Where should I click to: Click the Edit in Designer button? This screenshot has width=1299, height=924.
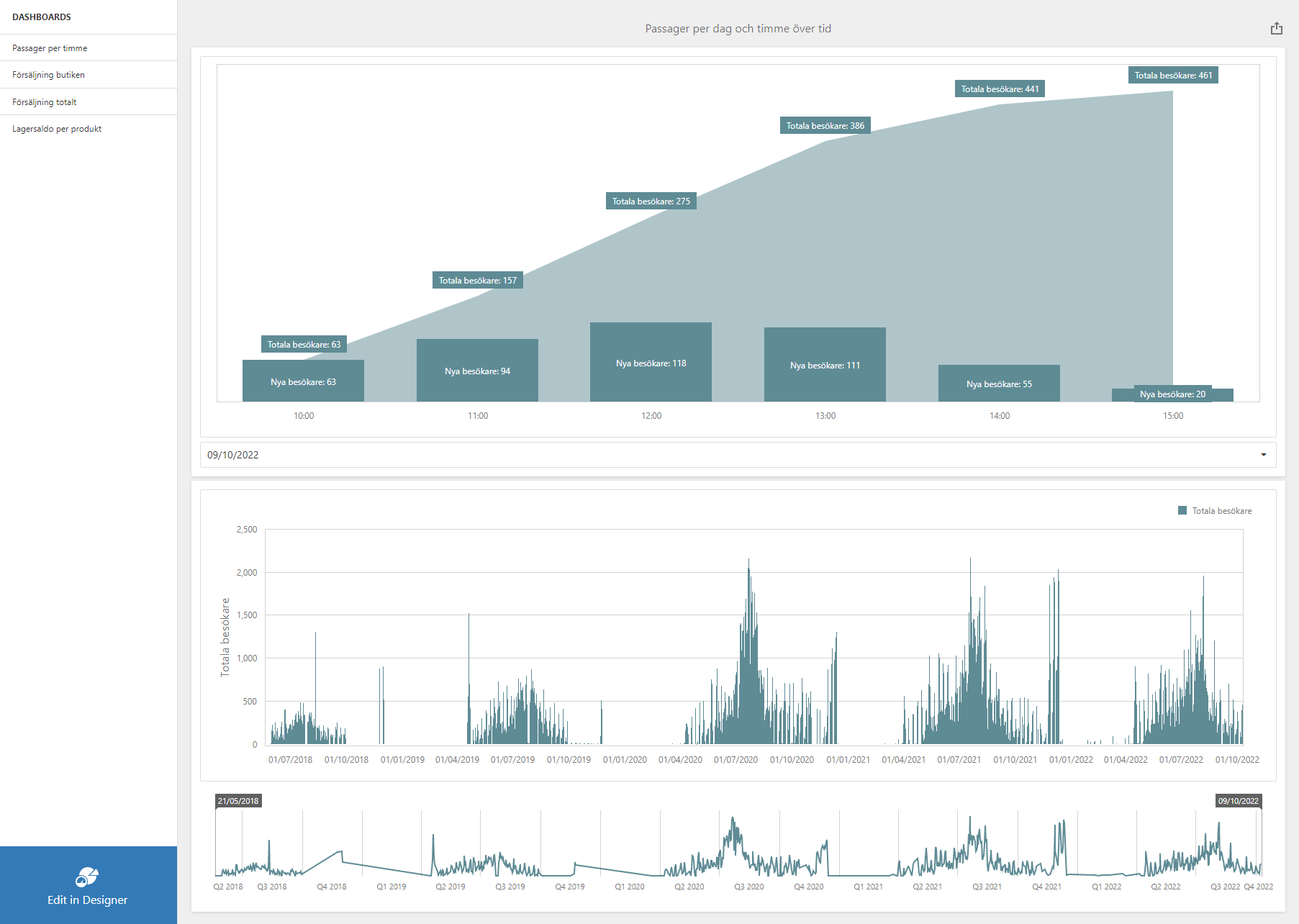(88, 900)
